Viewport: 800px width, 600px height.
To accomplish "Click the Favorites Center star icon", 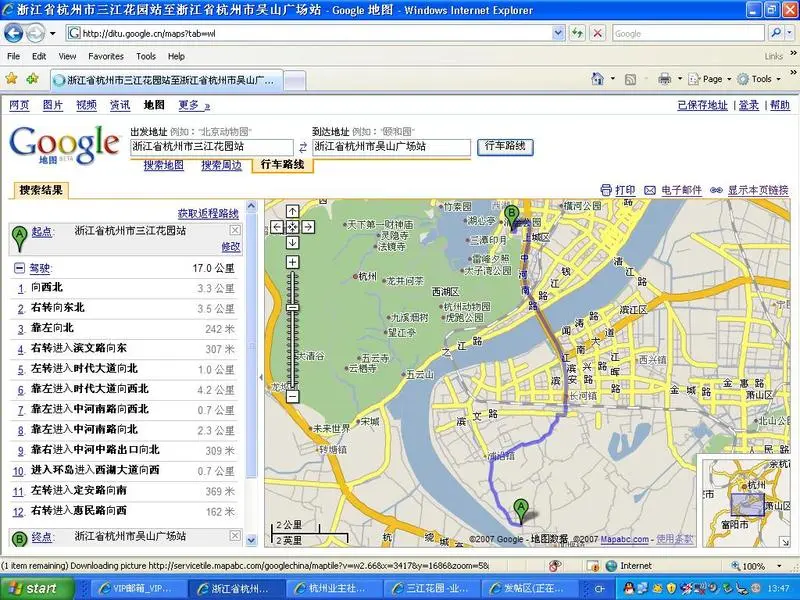I will (12, 79).
